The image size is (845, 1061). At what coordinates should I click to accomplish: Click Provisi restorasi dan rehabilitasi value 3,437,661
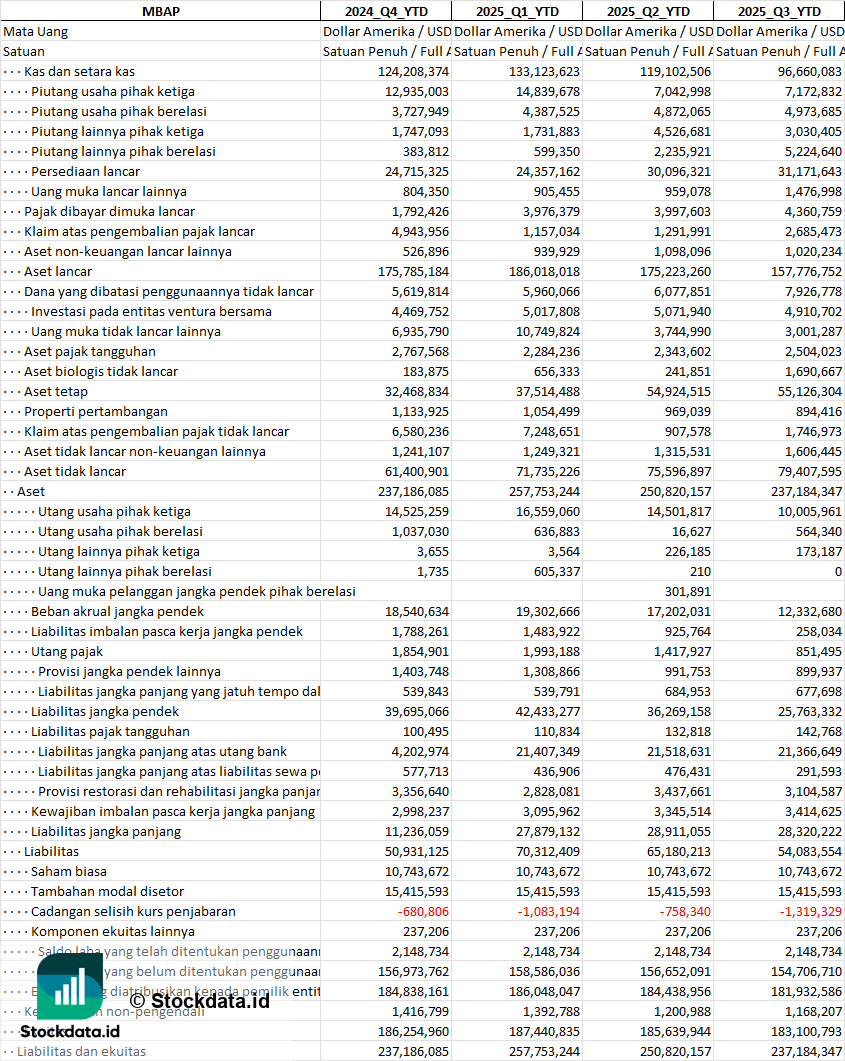682,791
